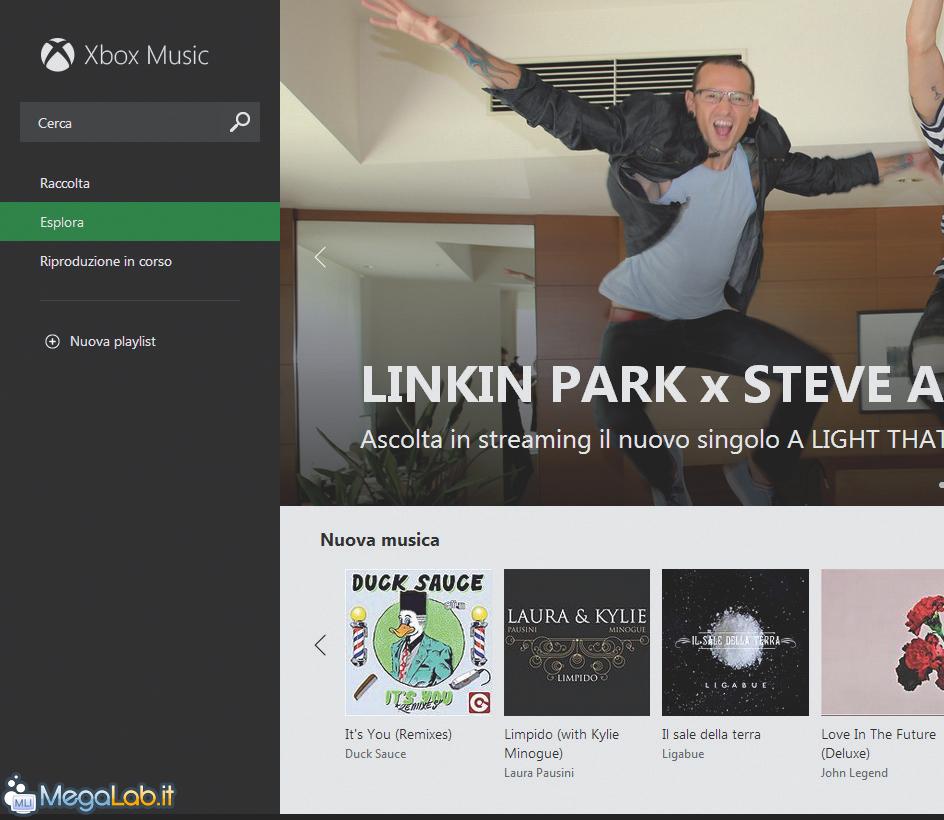This screenshot has width=944, height=820.
Task: Click the Ascolta in streaming subtitle
Action: pos(652,440)
